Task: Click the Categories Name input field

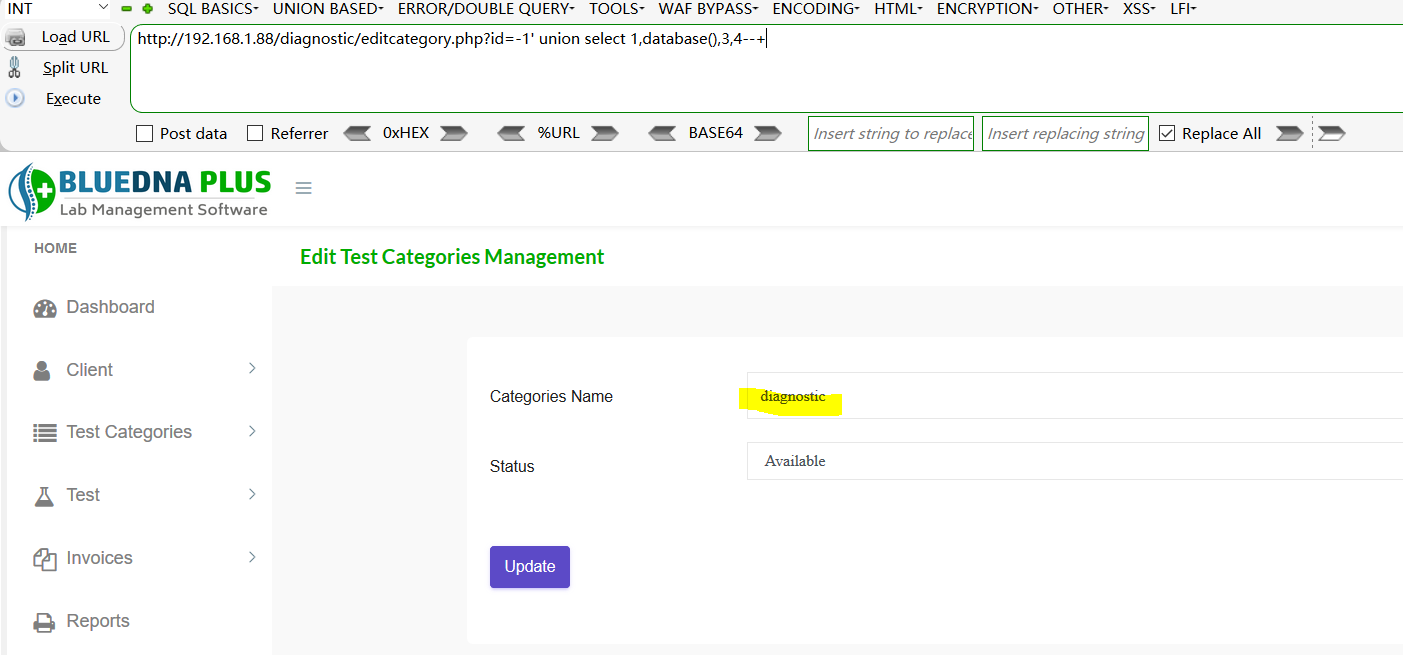Action: (x=1075, y=396)
